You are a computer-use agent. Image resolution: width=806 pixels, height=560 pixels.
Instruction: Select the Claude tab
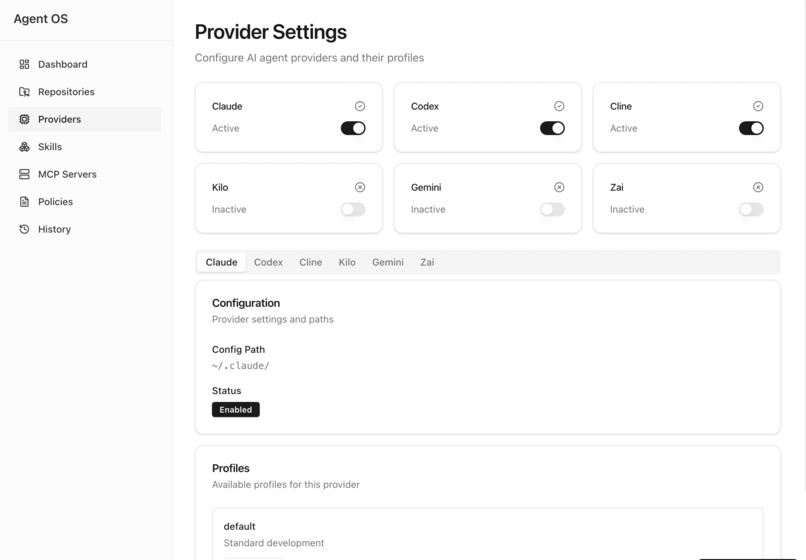coord(222,262)
